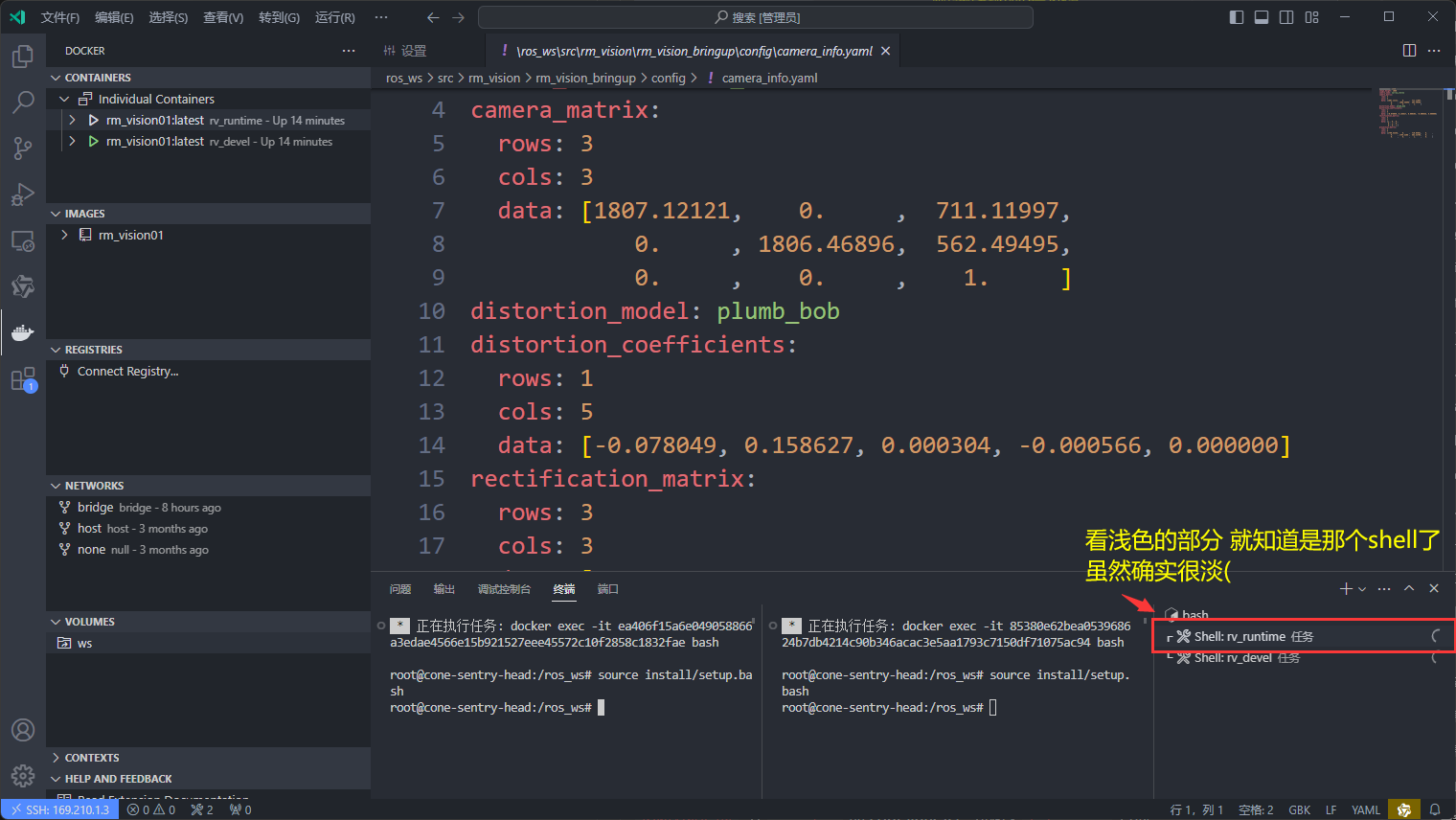Open editor more actions ellipsis
1456x820 pixels.
tap(1434, 51)
